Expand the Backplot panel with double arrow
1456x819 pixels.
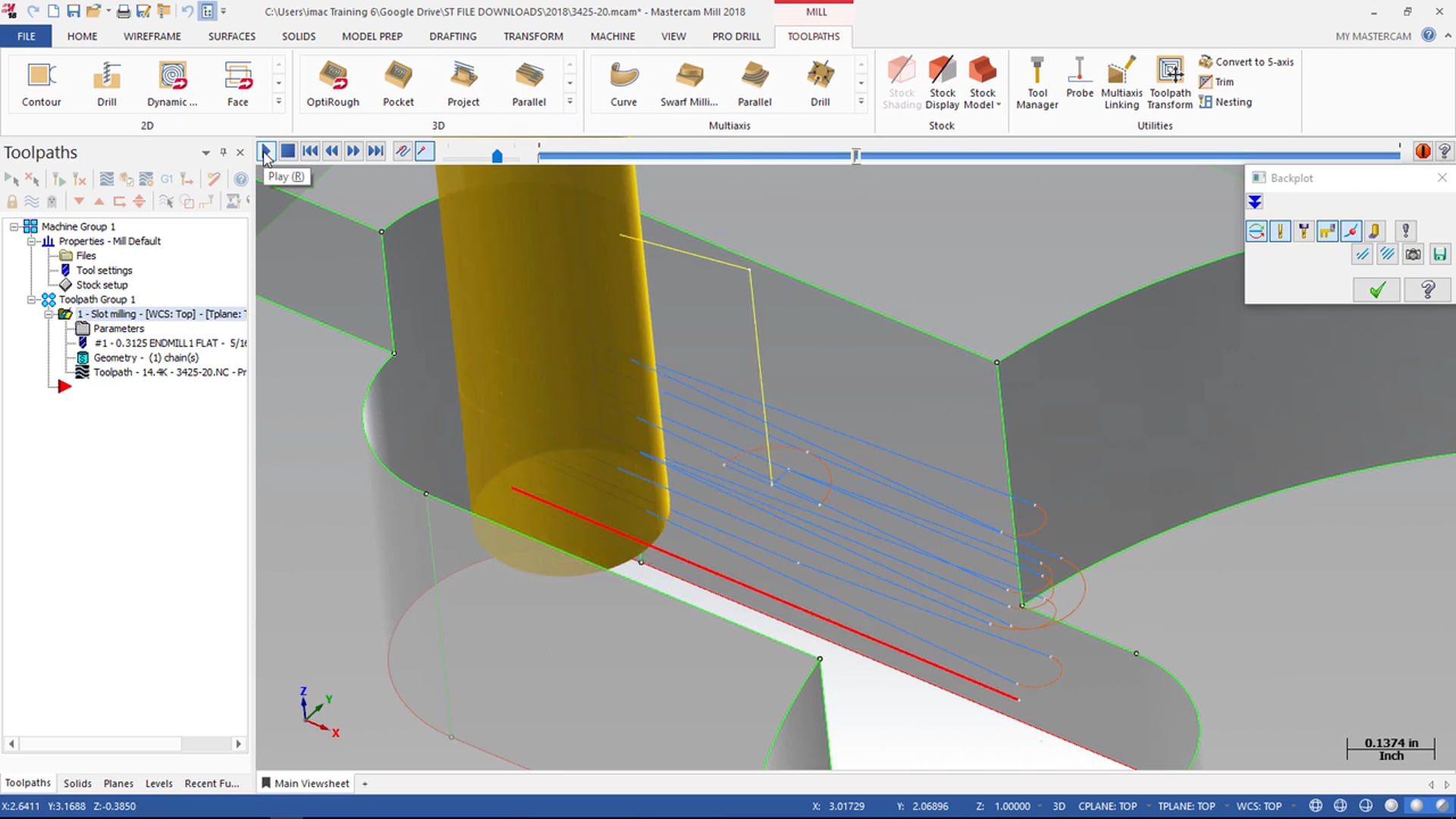[x=1255, y=202]
